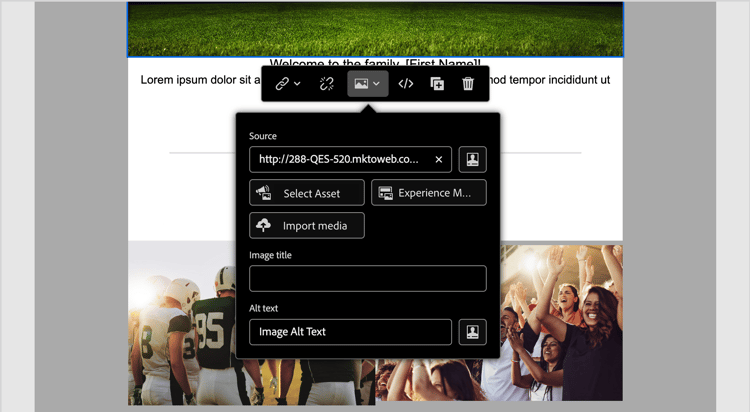Click the insert link icon in toolbar

(x=282, y=84)
